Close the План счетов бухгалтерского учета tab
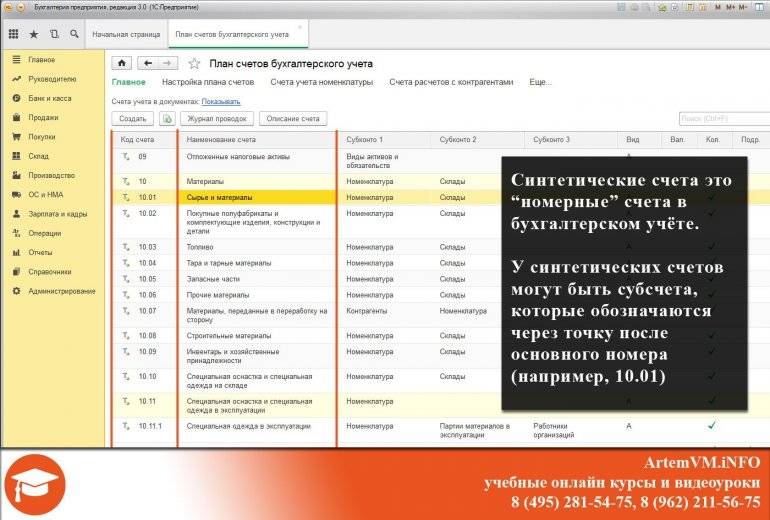770x520 pixels. 299,27
